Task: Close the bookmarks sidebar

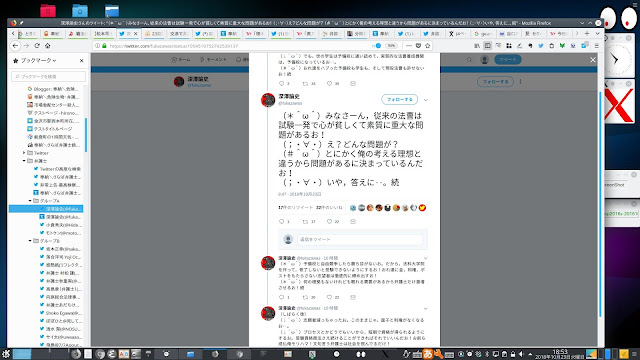Action: coord(81,60)
